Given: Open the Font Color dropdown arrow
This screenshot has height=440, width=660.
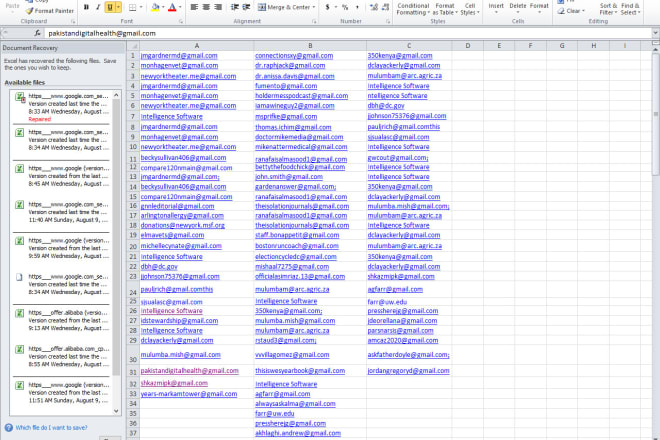Looking at the screenshot, I should pyautogui.click(x=180, y=7).
